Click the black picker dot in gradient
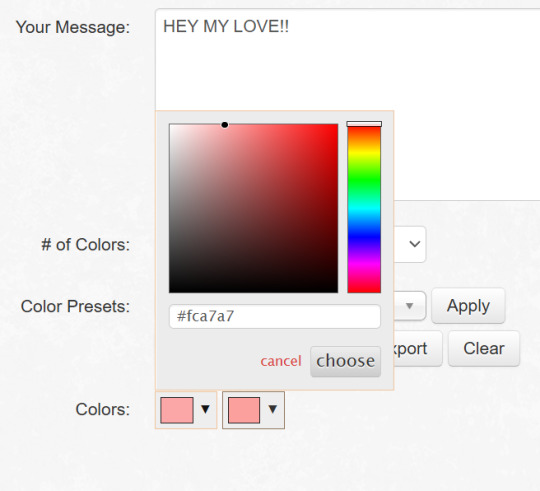Screen dimensions: 540x491 225,125
